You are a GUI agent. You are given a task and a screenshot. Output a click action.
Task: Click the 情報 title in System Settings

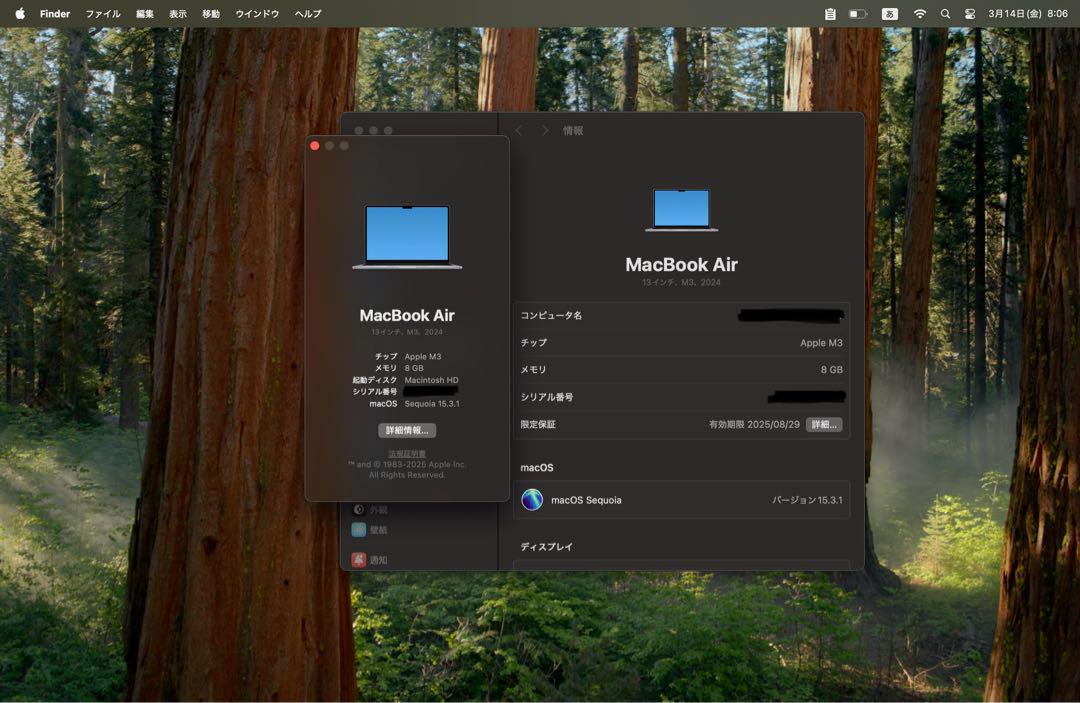573,130
